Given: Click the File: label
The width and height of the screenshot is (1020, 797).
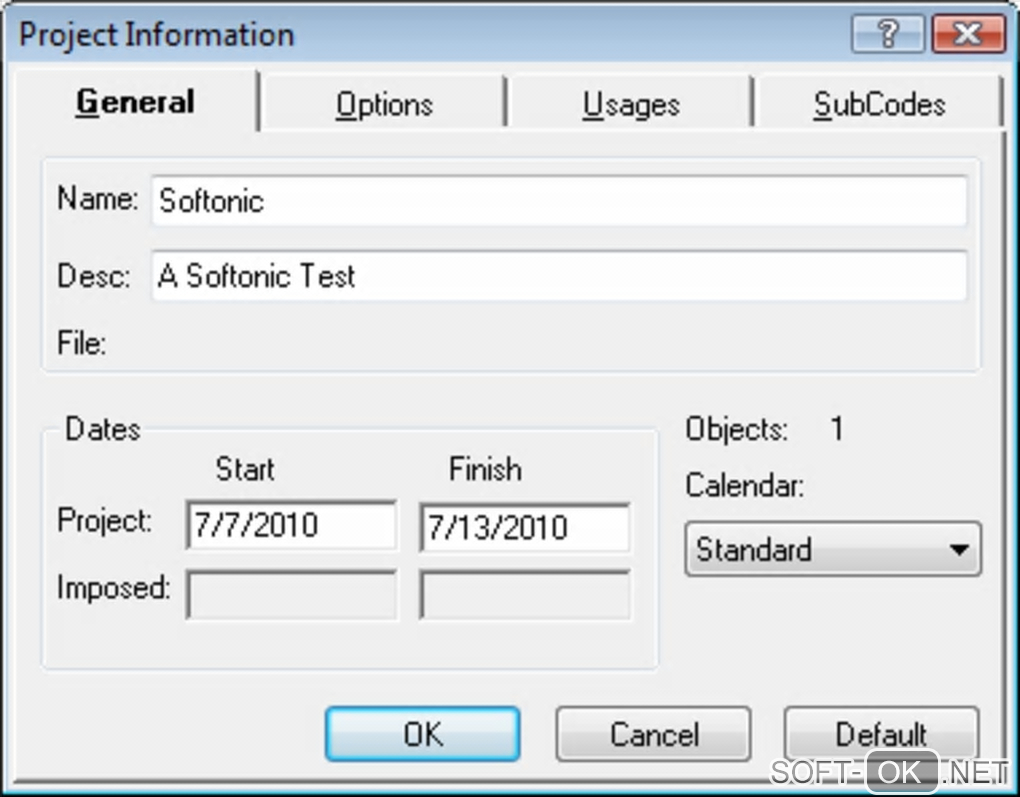Looking at the screenshot, I should pos(81,343).
